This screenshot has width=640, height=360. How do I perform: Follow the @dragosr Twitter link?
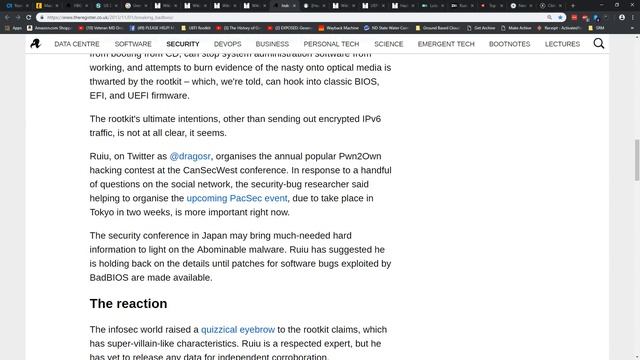click(x=190, y=156)
